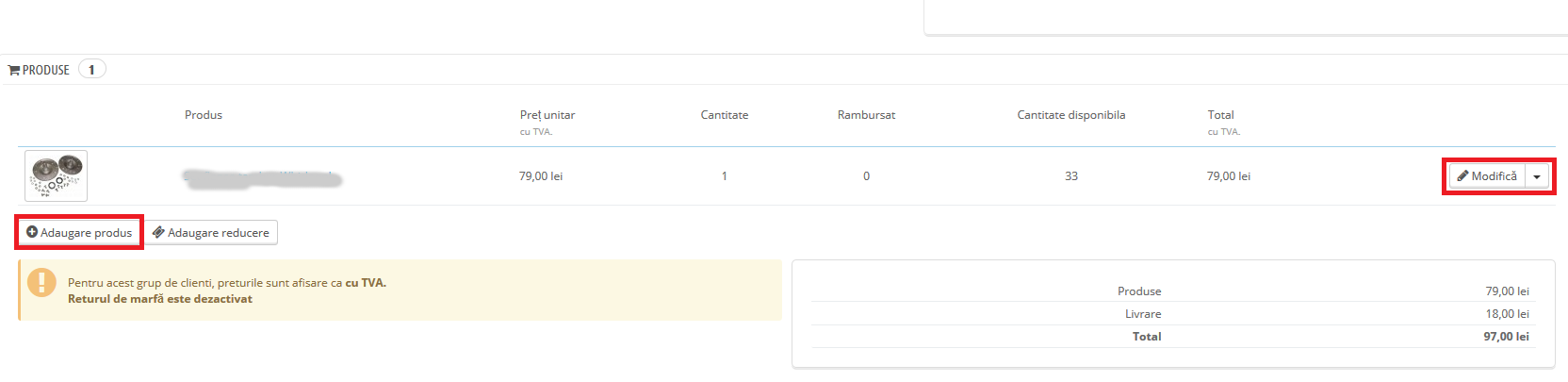Image resolution: width=1568 pixels, height=382 pixels.
Task: Open the dropdown caret next to Modifică
Action: (x=1537, y=176)
